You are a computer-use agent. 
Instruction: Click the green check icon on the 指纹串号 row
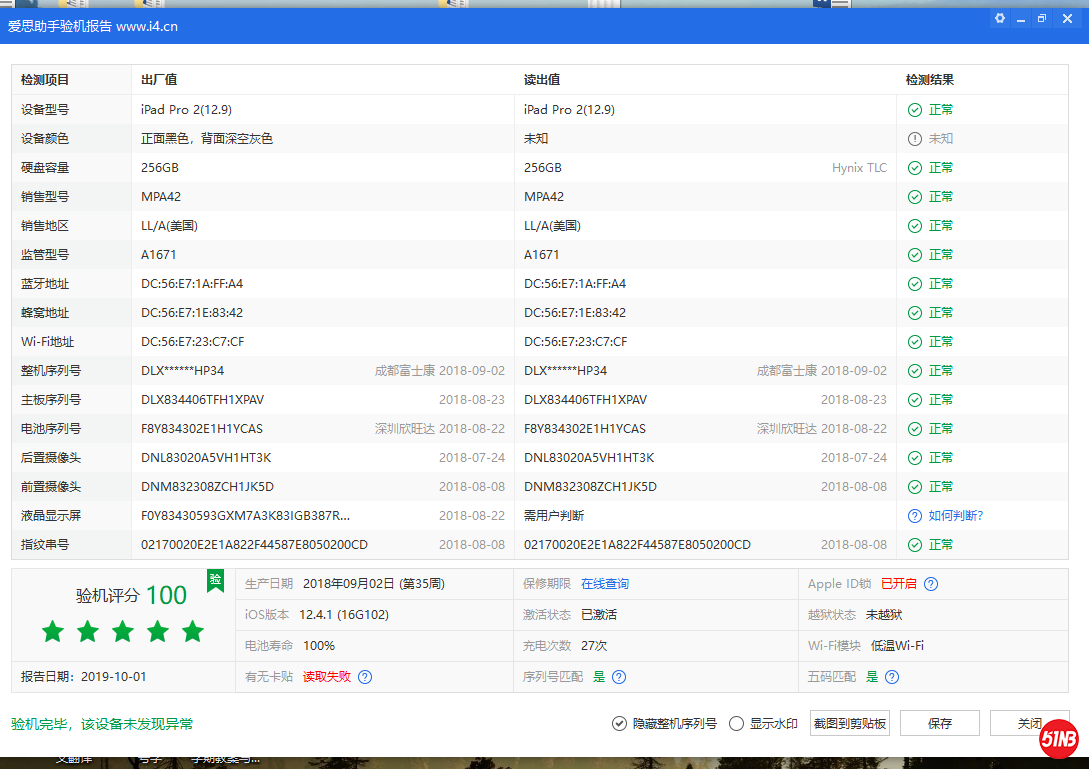pos(914,544)
